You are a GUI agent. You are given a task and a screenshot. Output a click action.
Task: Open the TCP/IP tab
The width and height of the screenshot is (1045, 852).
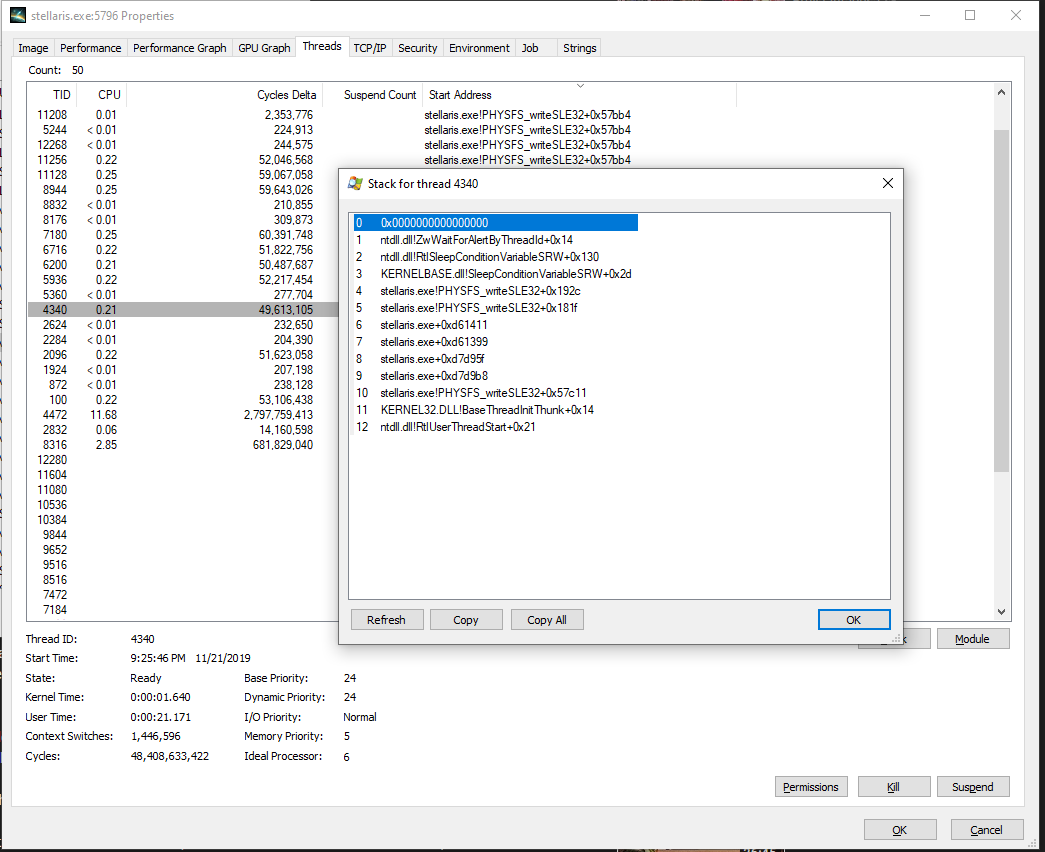(x=370, y=48)
